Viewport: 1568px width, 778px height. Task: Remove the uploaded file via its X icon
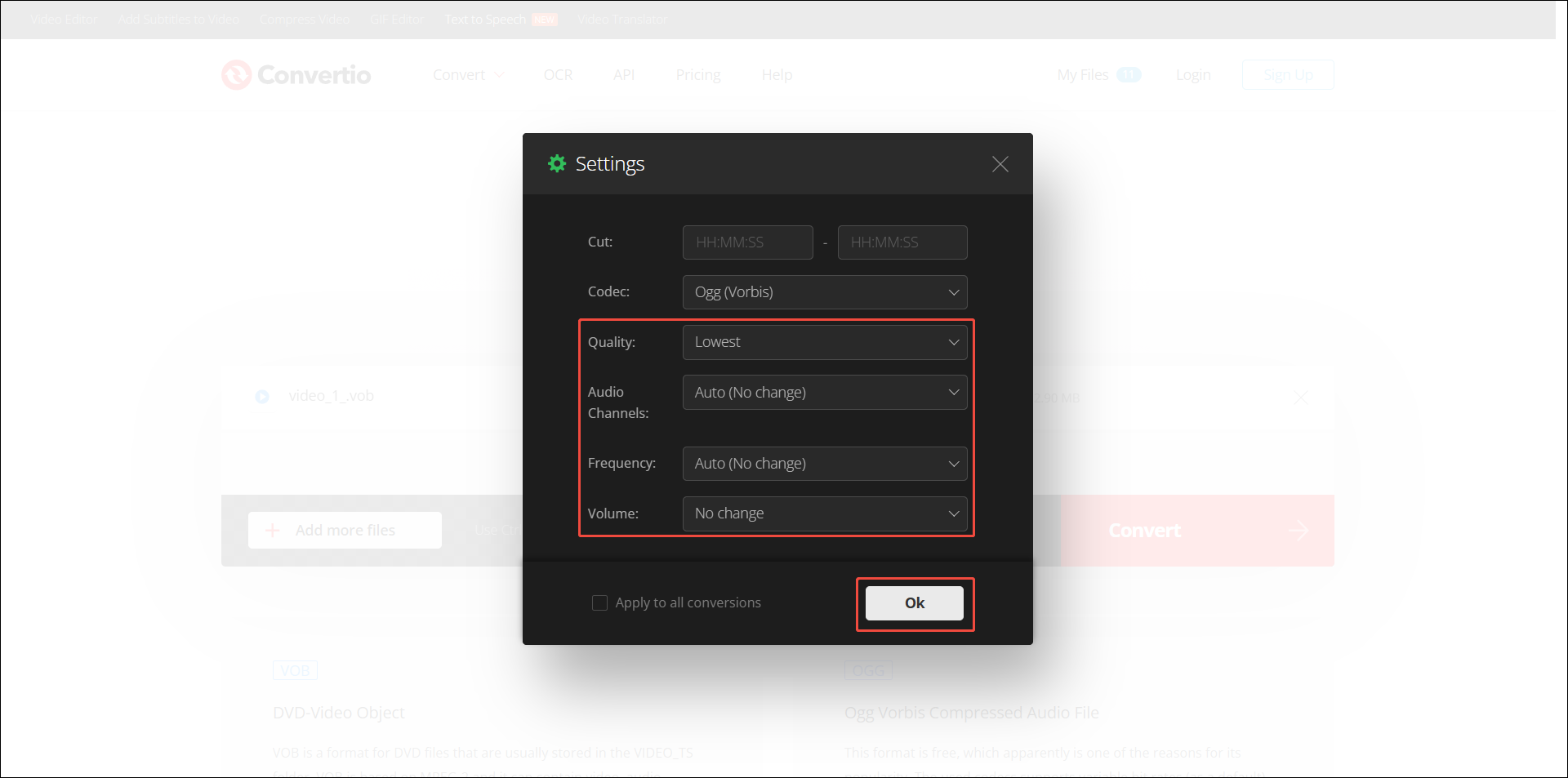1301,398
